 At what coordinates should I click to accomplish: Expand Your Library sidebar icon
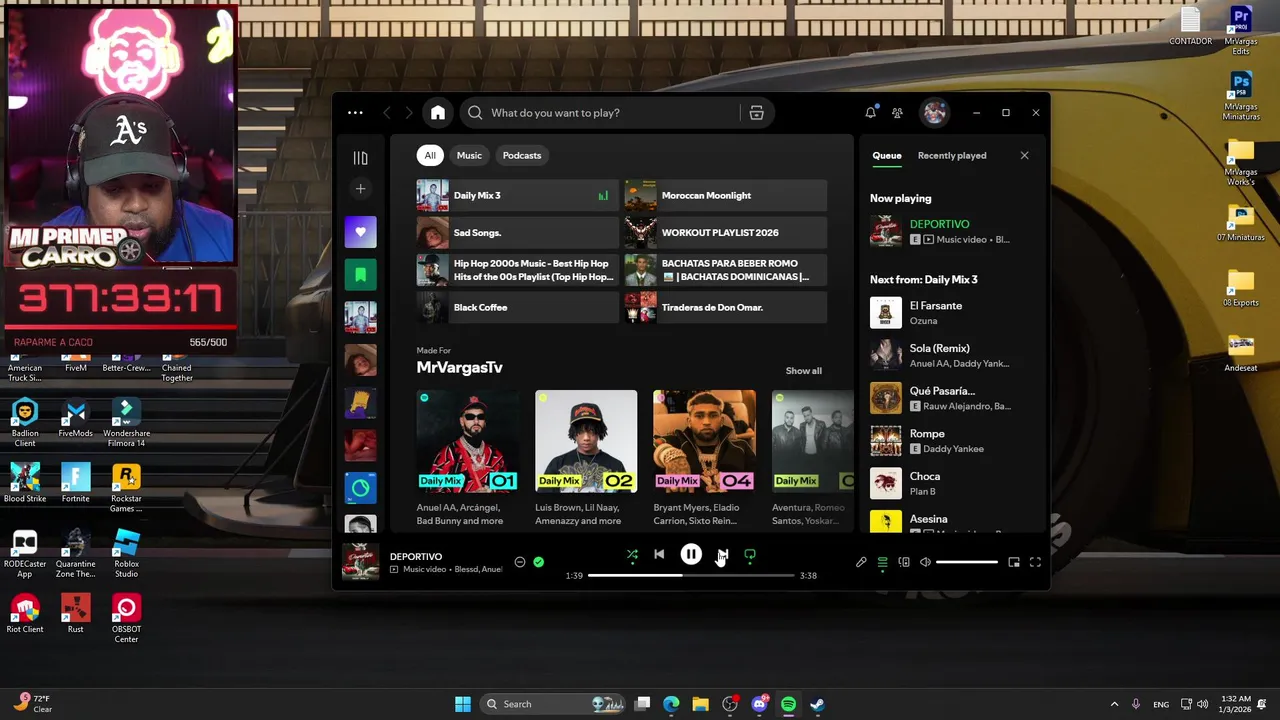[x=360, y=158]
